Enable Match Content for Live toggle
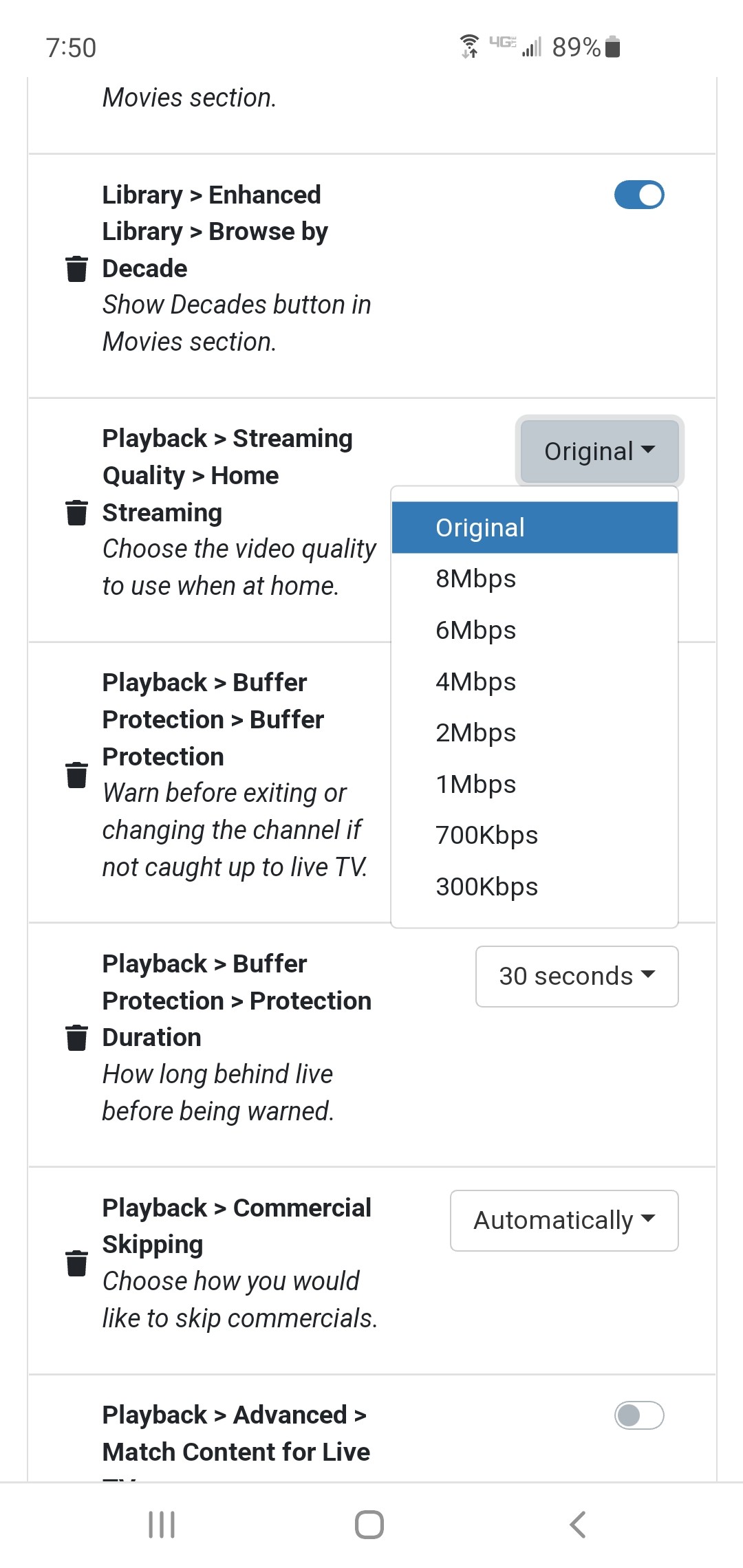 pyautogui.click(x=639, y=1415)
